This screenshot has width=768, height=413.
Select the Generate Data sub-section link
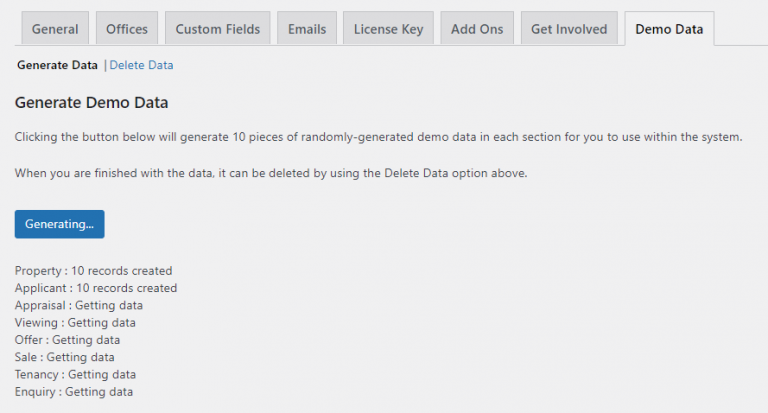[56, 65]
